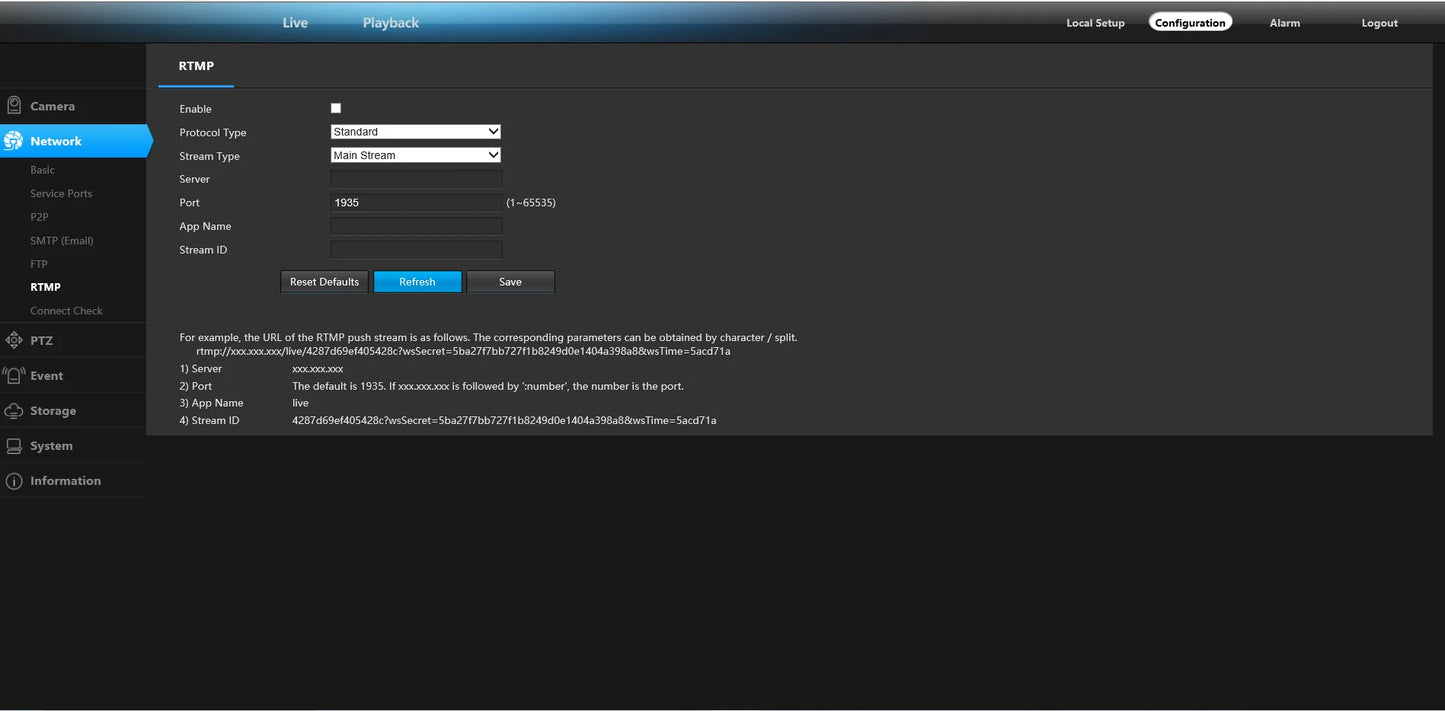Open Connect Check under Network
This screenshot has width=1445, height=711.
(66, 311)
